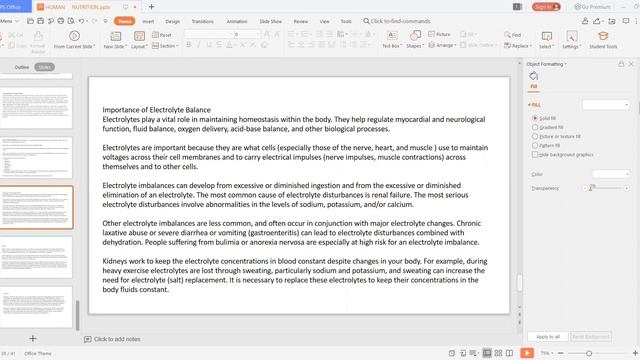Play slideshow with orange status bar button

(x=527, y=353)
